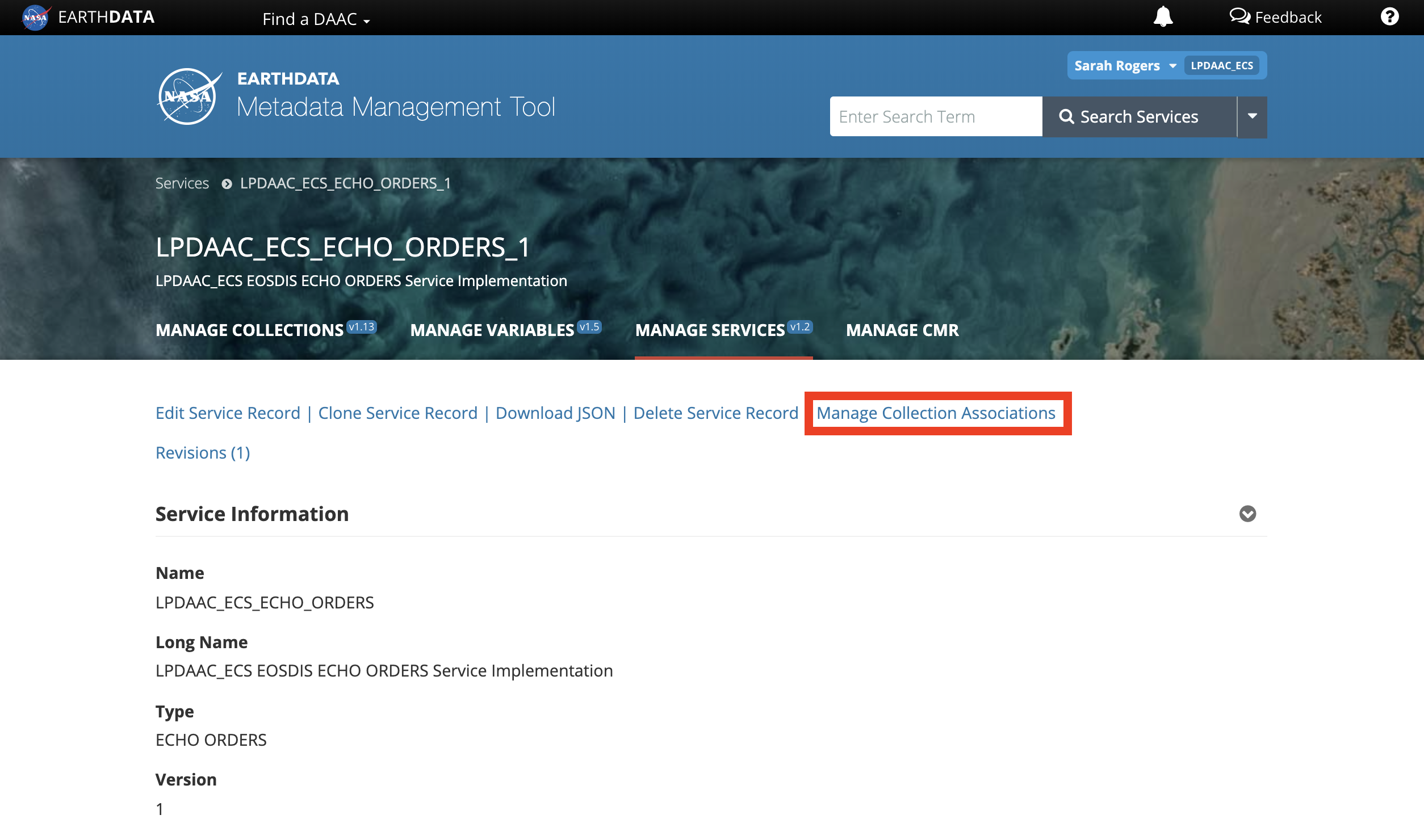This screenshot has width=1424, height=840.
Task: Click the NASA Earthdata logo in top bar
Action: [89, 17]
